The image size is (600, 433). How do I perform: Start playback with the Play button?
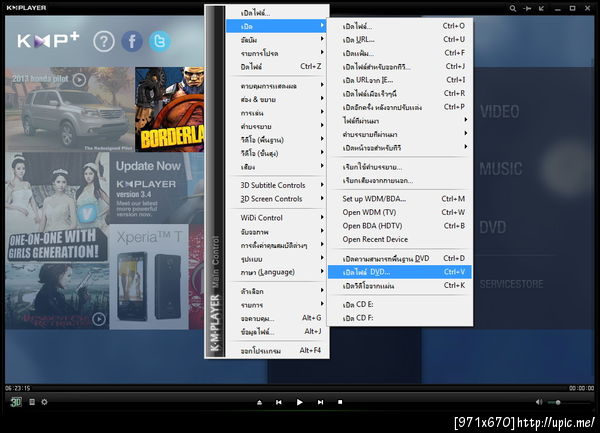(x=300, y=402)
